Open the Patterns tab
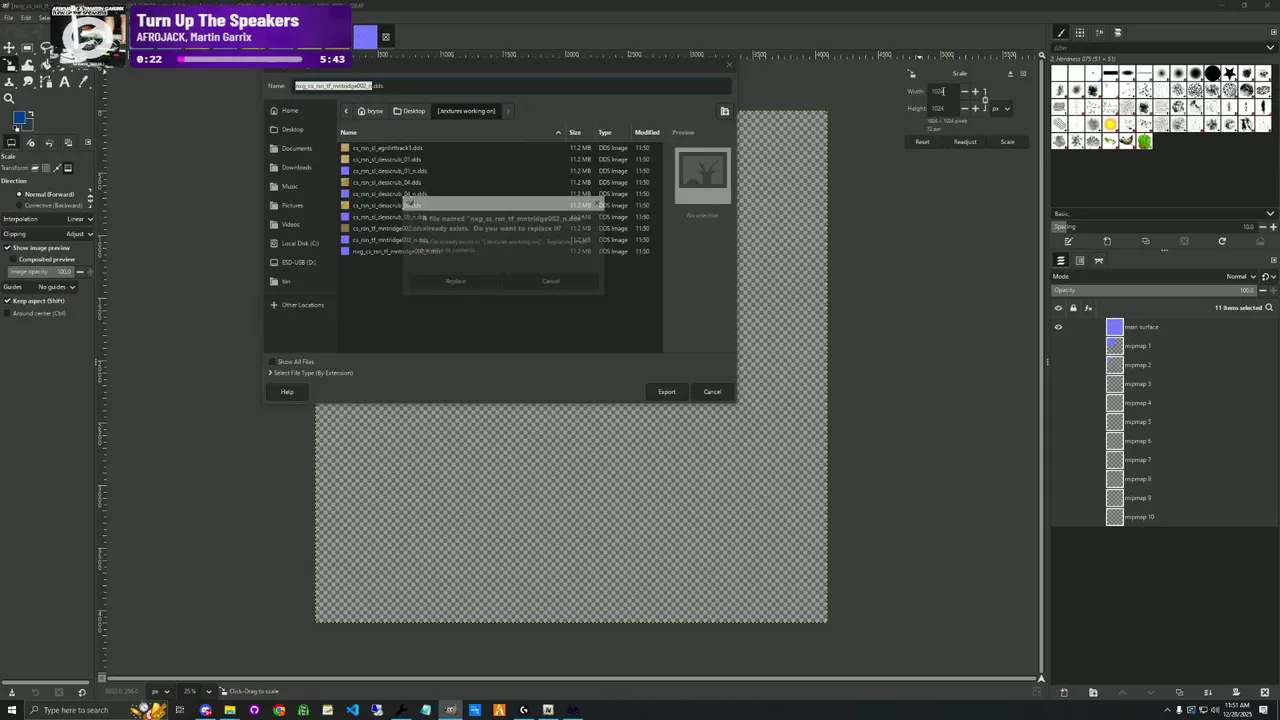 click(1080, 33)
